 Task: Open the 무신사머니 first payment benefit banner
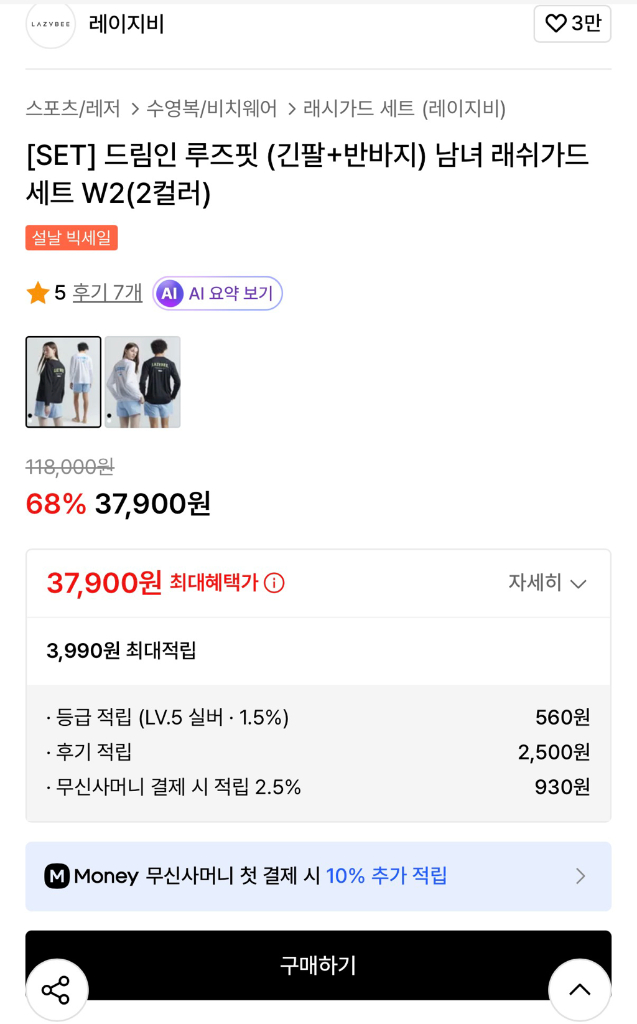[318, 875]
